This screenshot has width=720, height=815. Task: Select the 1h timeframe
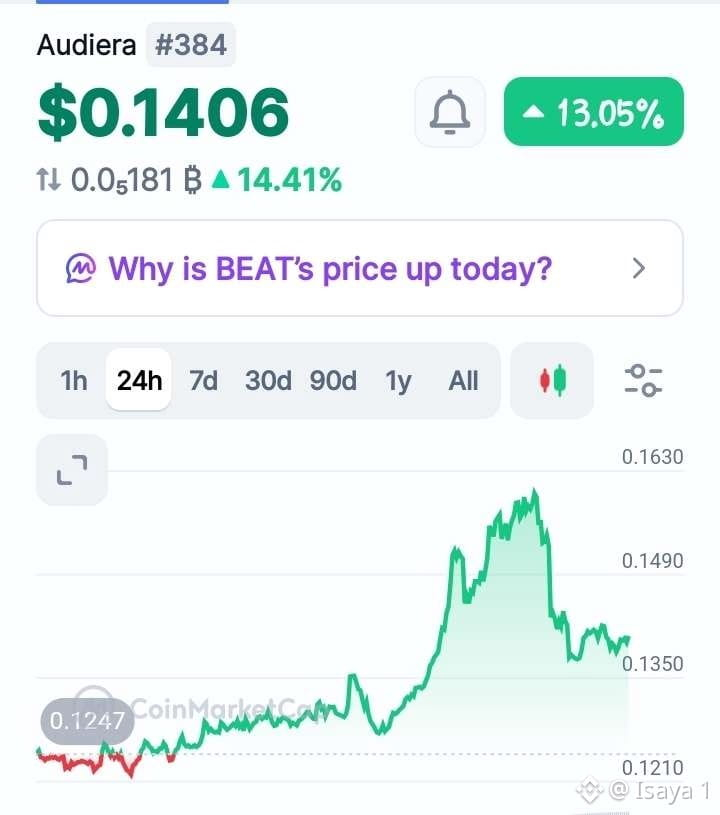point(73,380)
